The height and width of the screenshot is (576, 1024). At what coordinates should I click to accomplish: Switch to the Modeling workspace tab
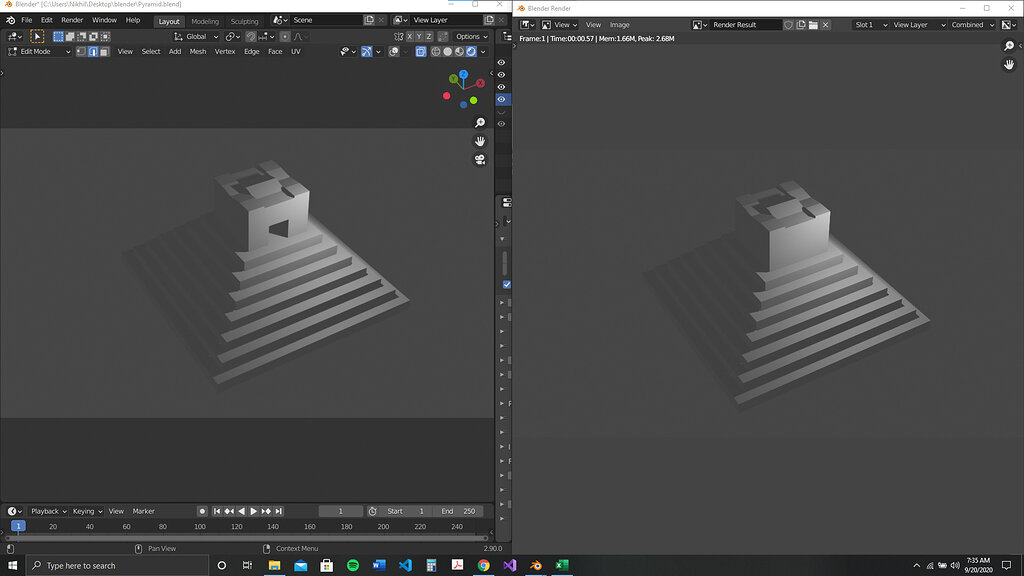point(204,20)
